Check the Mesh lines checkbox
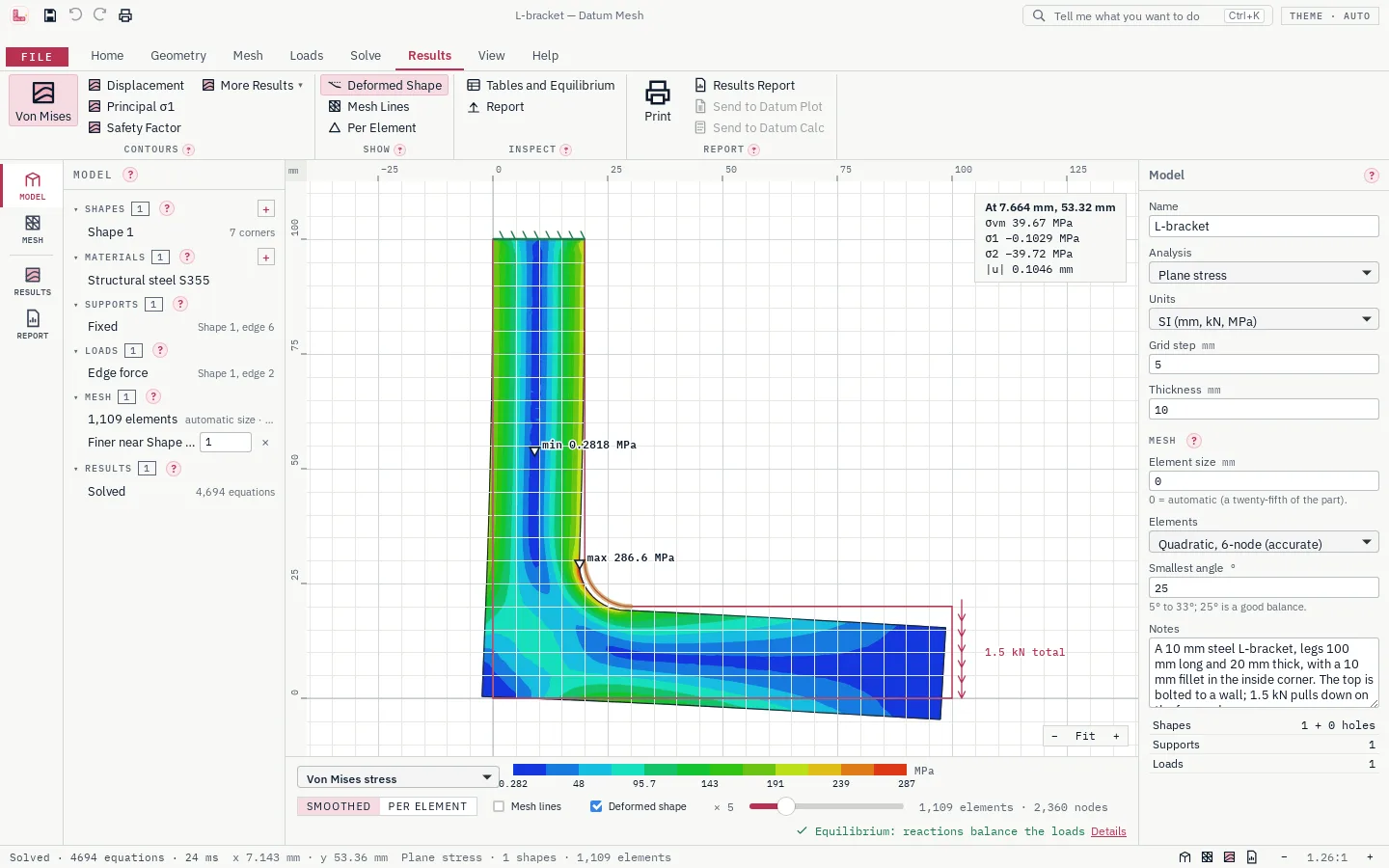This screenshot has height=868, width=1389. (x=499, y=806)
